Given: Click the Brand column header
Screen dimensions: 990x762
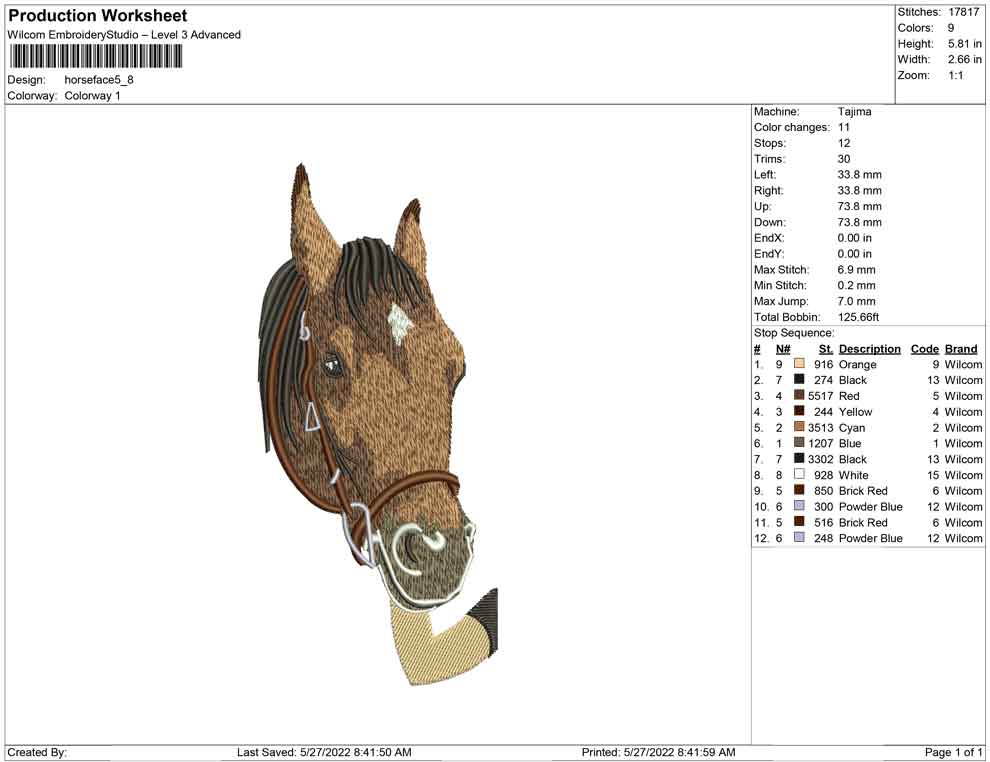Looking at the screenshot, I should point(961,349).
